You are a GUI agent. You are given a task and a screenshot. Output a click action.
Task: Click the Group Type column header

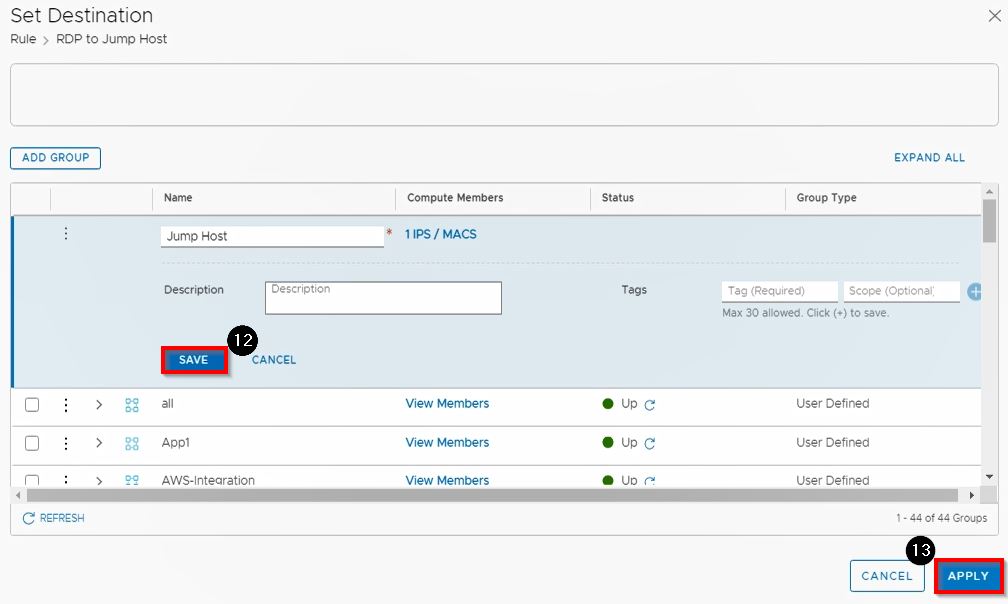(x=825, y=198)
